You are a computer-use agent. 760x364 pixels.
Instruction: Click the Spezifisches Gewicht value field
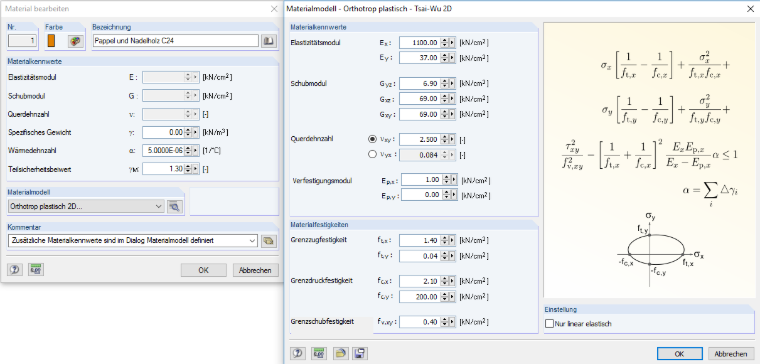pos(163,132)
